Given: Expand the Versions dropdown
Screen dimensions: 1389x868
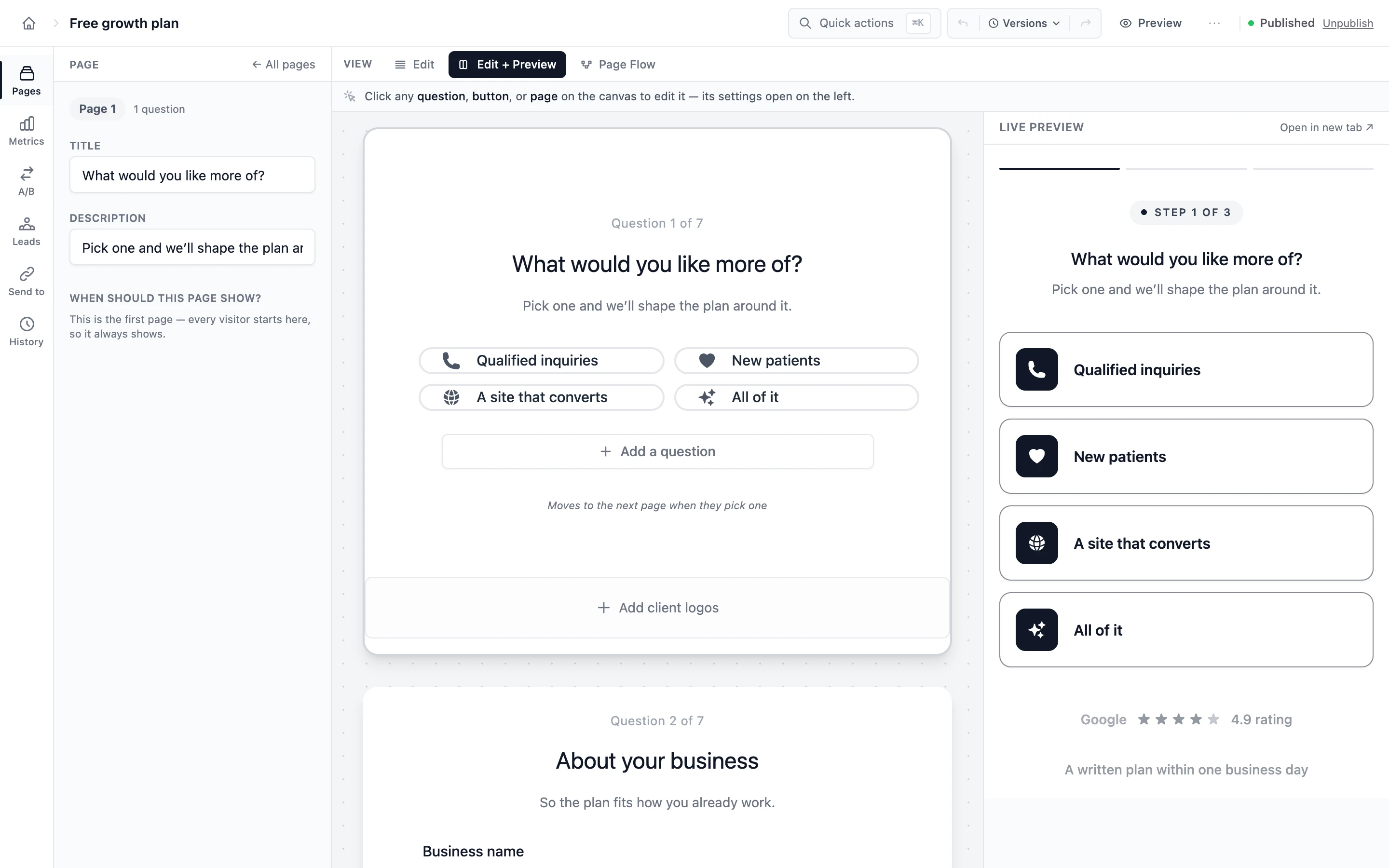Looking at the screenshot, I should tap(1024, 24).
